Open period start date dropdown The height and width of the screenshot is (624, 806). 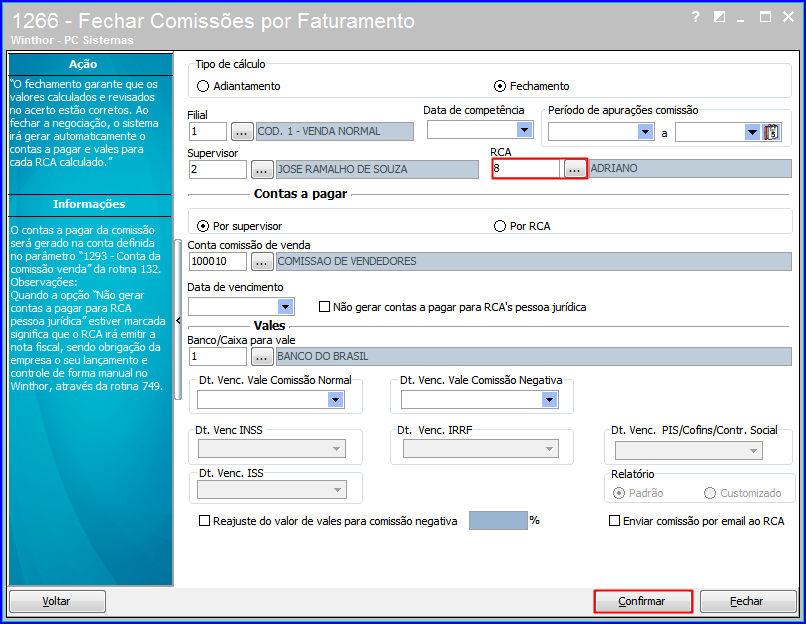646,132
